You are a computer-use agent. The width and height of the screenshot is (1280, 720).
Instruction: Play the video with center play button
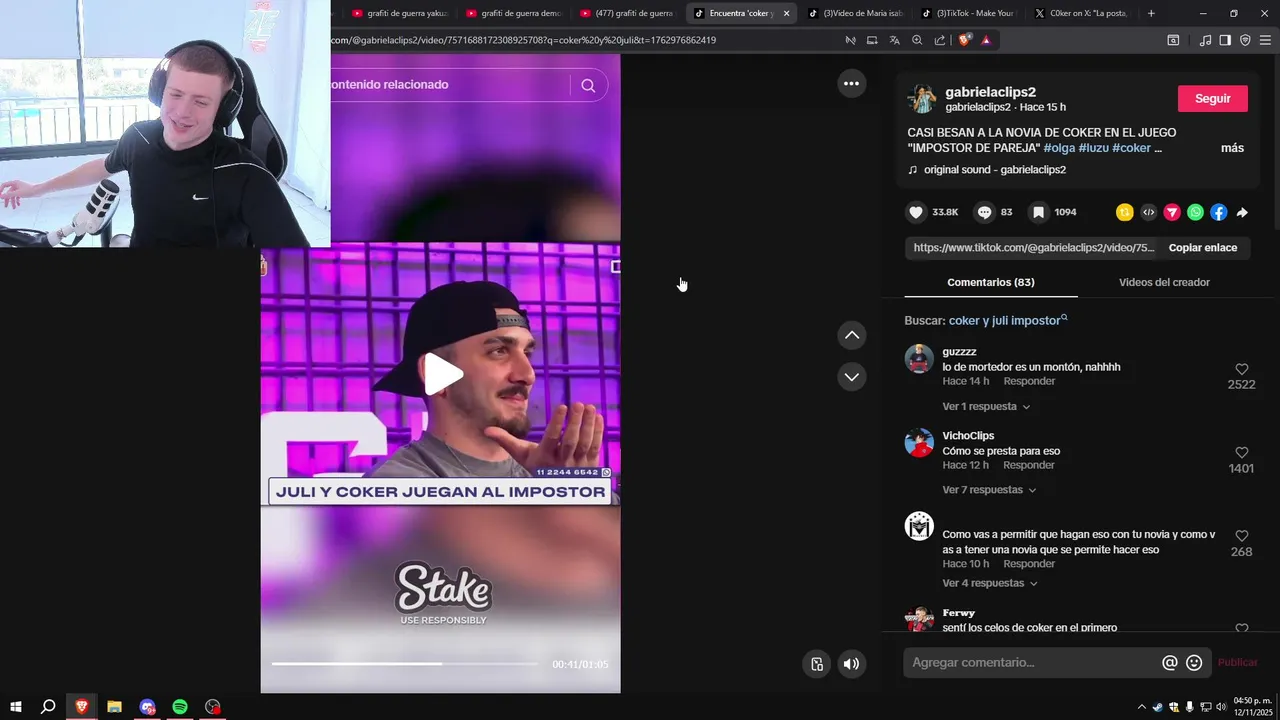click(x=443, y=374)
